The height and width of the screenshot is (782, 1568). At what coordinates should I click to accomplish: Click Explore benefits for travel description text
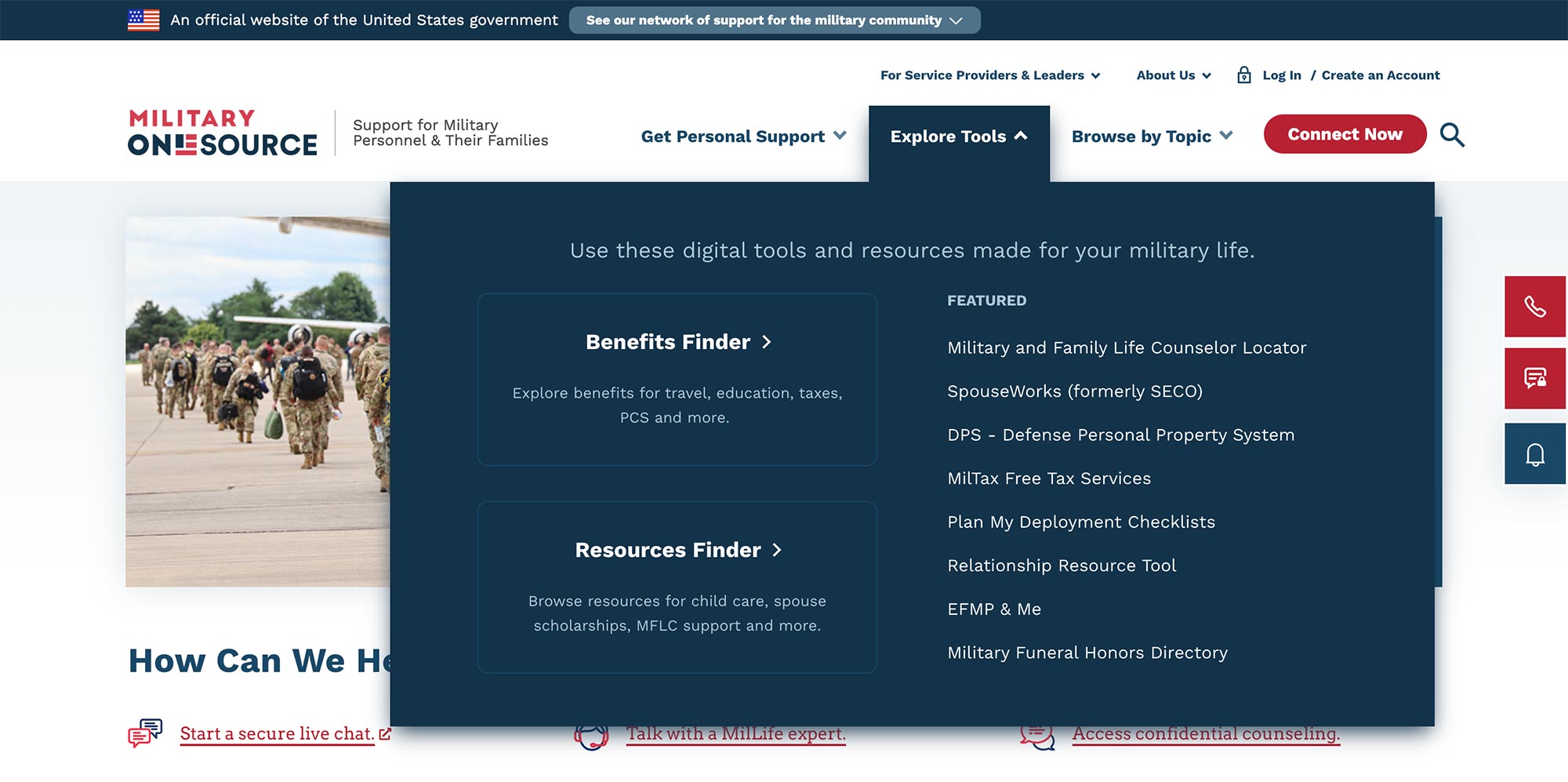677,405
